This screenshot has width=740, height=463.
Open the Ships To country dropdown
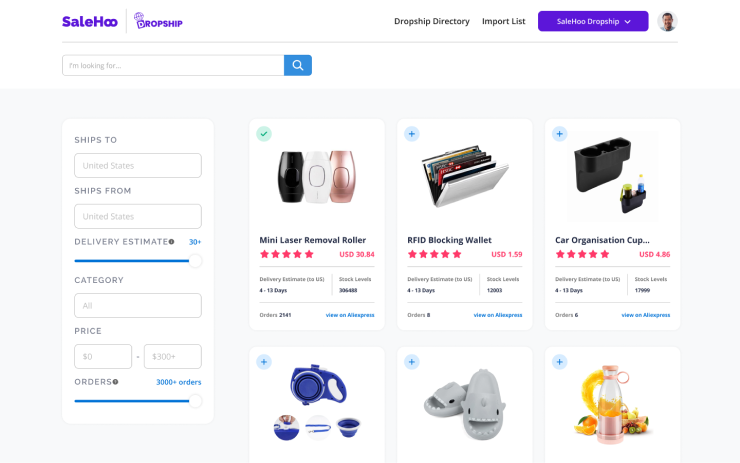click(138, 166)
